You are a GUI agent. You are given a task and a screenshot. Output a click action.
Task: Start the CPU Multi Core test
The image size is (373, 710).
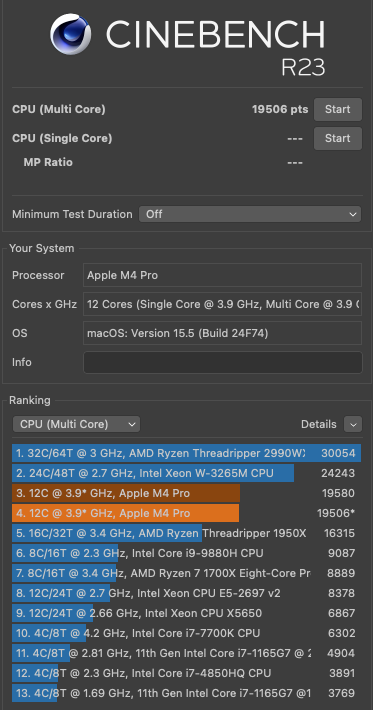coord(338,110)
